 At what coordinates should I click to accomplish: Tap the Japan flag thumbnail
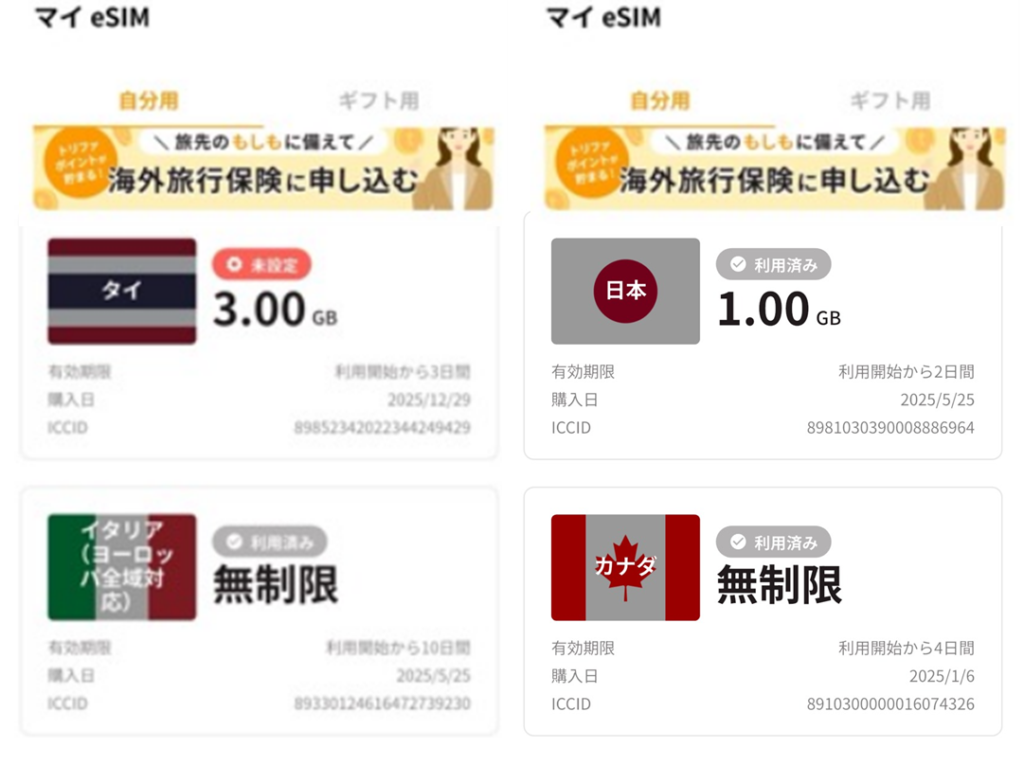[625, 291]
